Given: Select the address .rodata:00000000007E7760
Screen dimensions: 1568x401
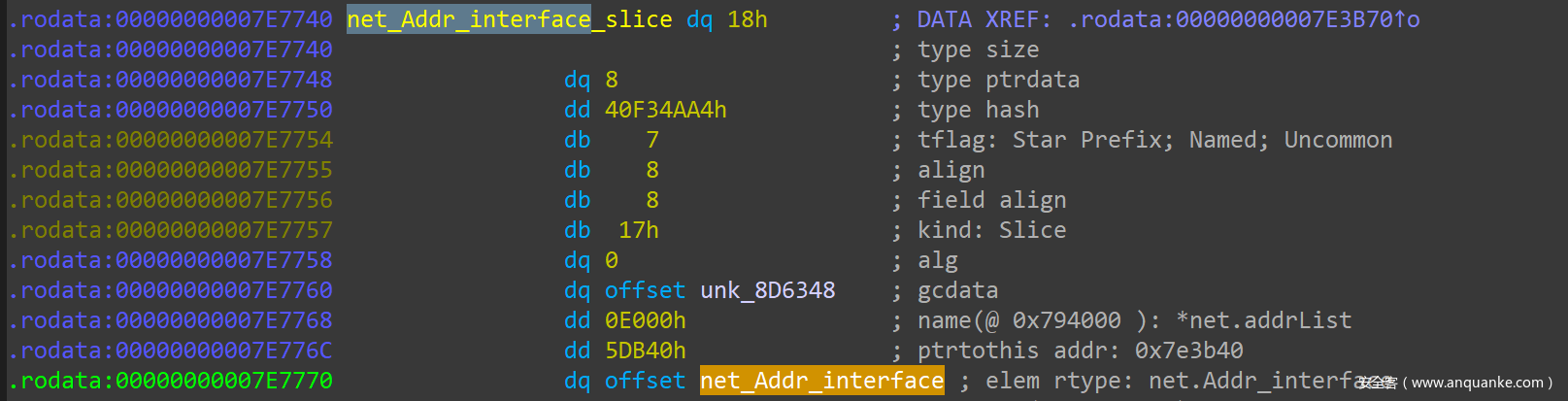Looking at the screenshot, I should tap(171, 290).
